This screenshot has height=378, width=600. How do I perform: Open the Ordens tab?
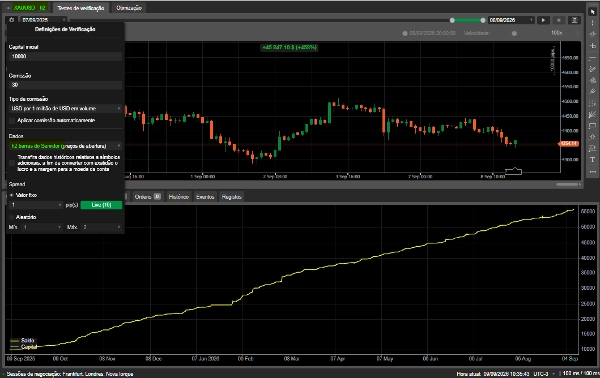[147, 197]
